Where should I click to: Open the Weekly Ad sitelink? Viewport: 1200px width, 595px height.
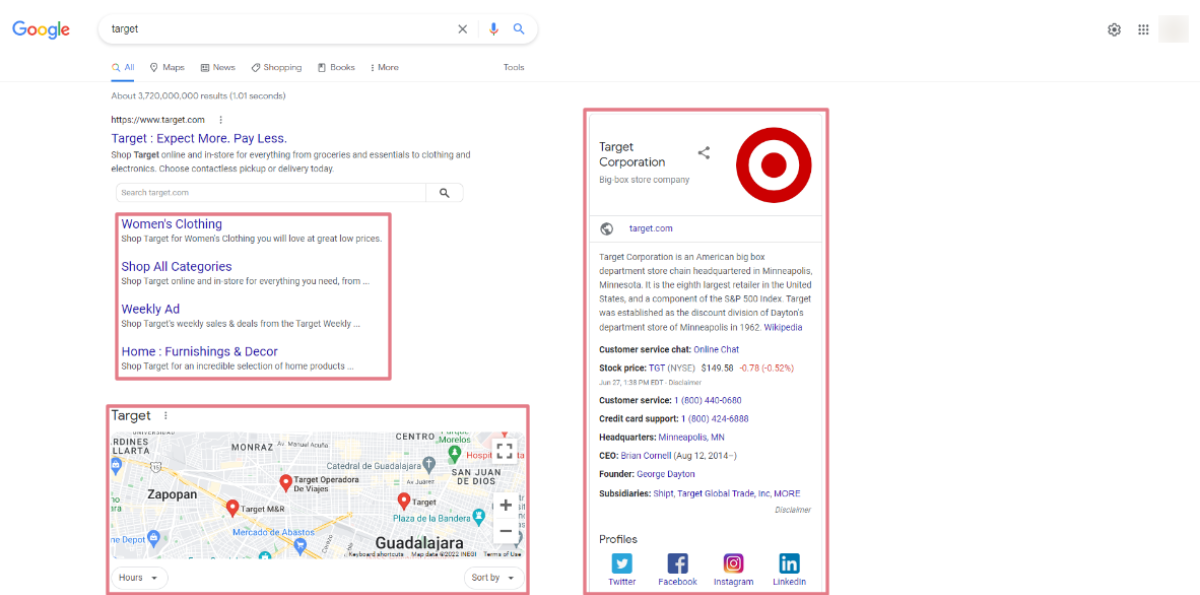pyautogui.click(x=150, y=309)
